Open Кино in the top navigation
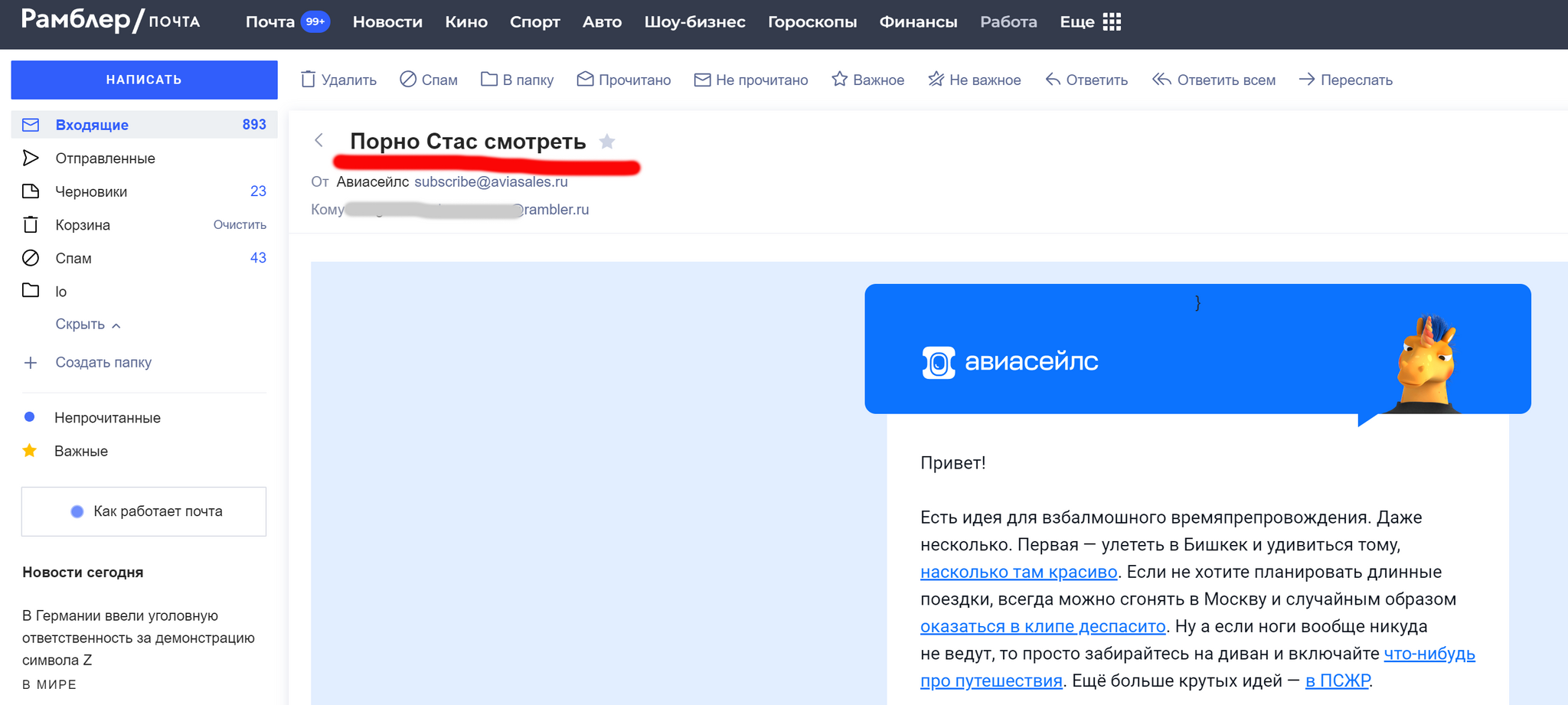Image resolution: width=1568 pixels, height=705 pixels. (466, 22)
